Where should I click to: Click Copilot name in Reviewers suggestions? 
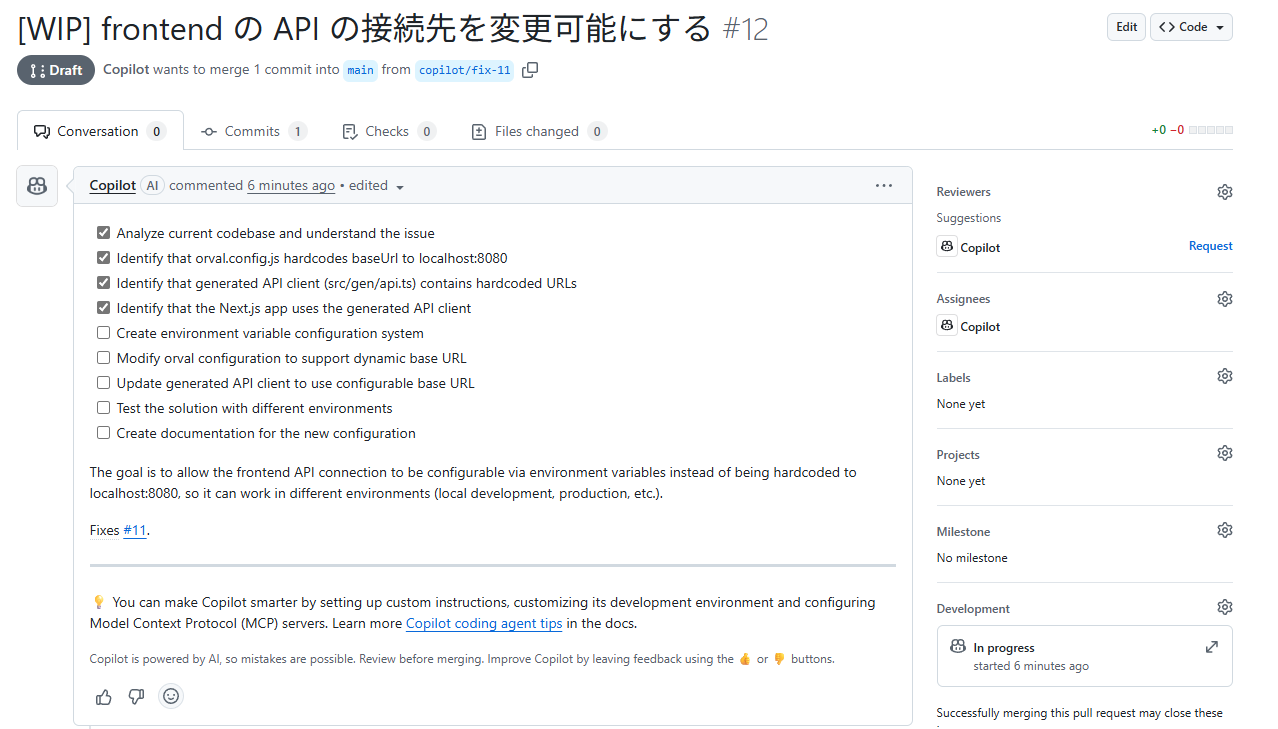[x=980, y=247]
